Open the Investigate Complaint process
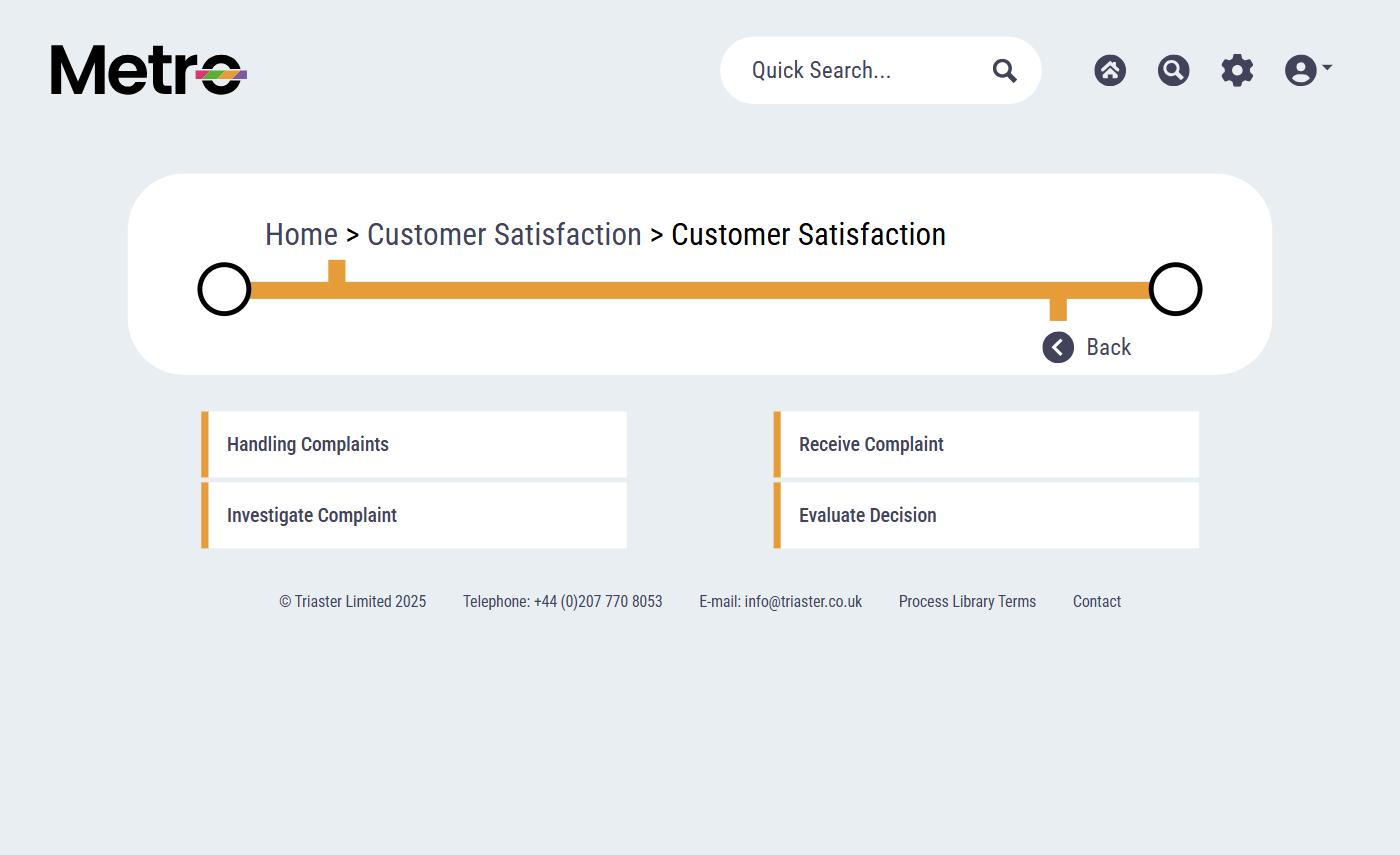Image resolution: width=1400 pixels, height=855 pixels. [414, 515]
